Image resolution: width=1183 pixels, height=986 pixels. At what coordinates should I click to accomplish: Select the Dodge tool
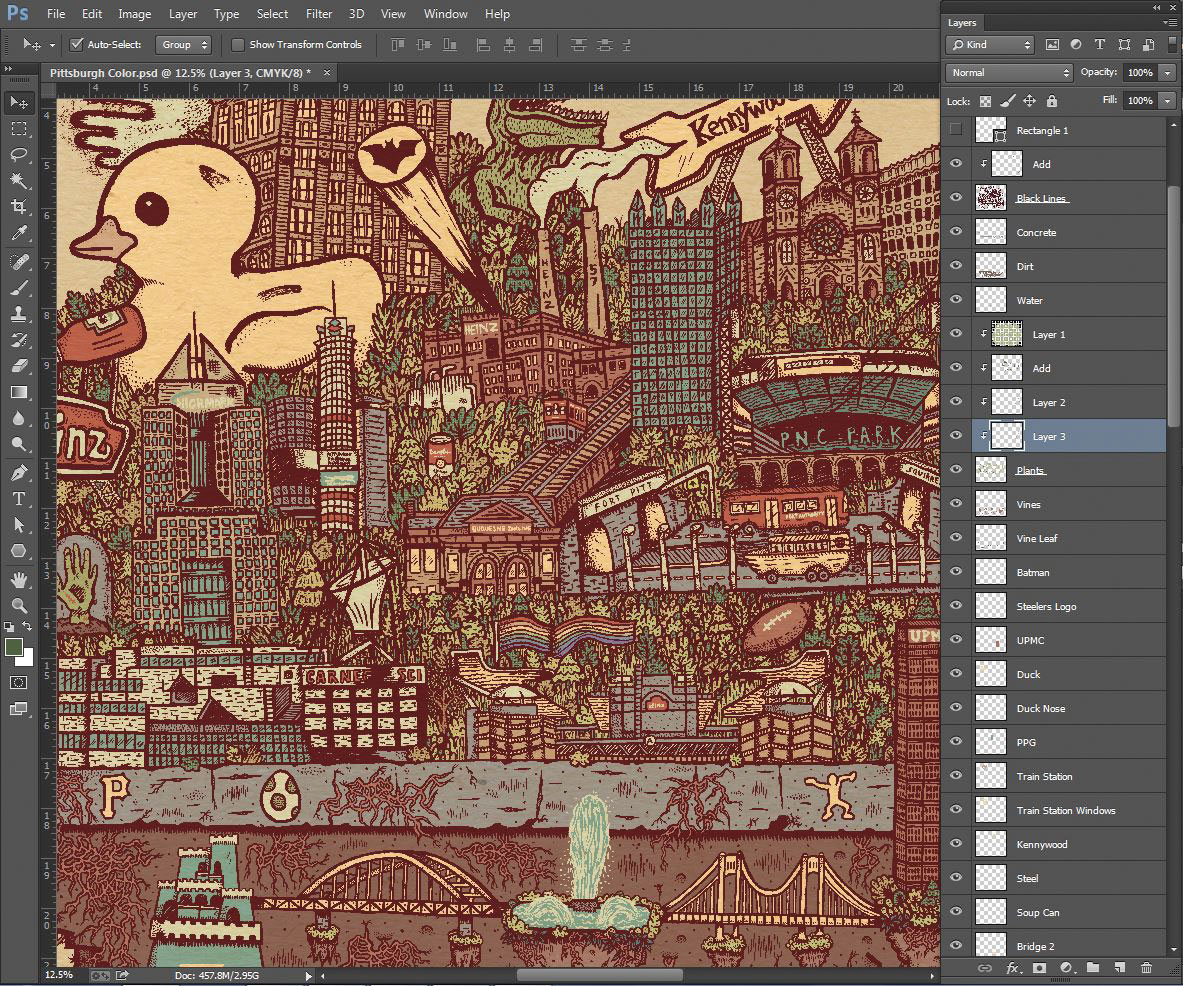pyautogui.click(x=19, y=444)
